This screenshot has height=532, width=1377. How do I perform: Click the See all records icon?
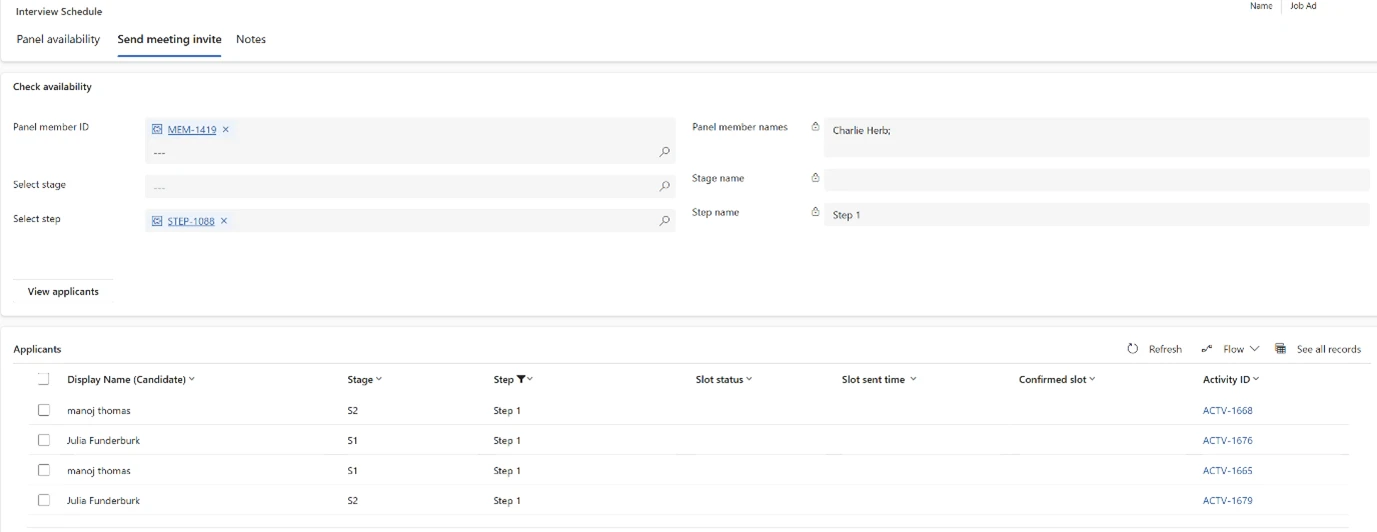pyautogui.click(x=1280, y=349)
